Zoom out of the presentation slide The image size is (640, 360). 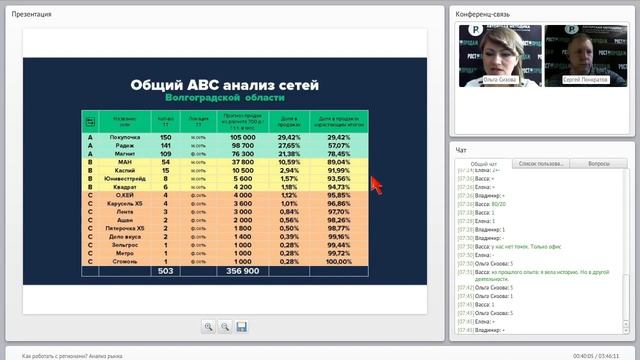click(x=225, y=327)
